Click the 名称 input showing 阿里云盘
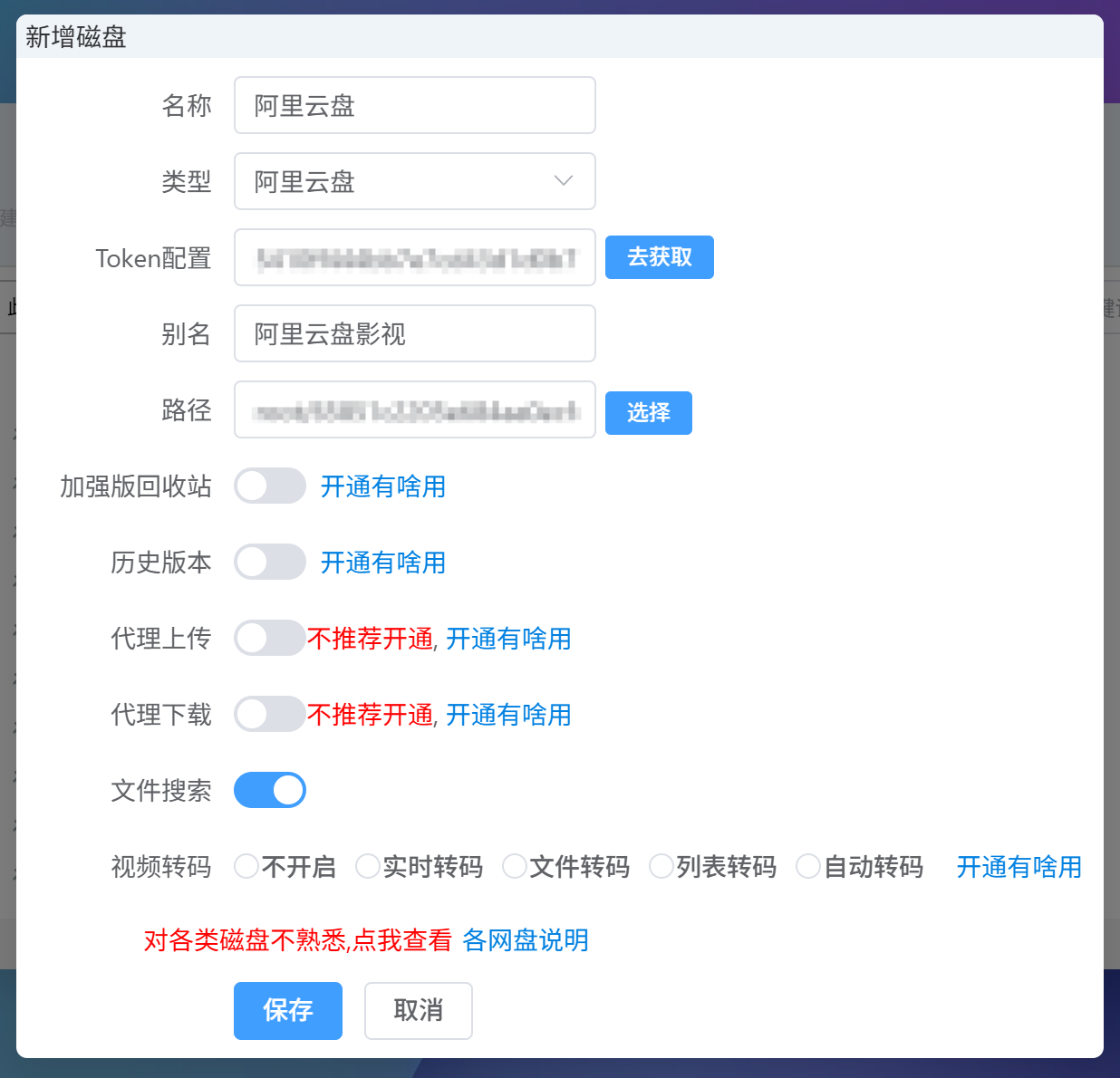This screenshot has height=1078, width=1120. click(414, 105)
